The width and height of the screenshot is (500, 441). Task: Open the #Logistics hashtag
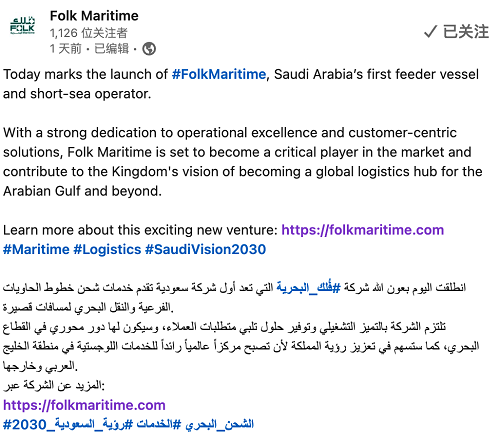pyautogui.click(x=107, y=249)
